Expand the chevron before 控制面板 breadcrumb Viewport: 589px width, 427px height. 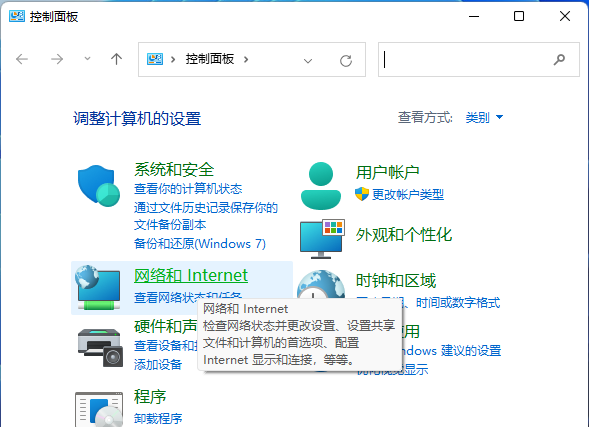pyautogui.click(x=173, y=59)
